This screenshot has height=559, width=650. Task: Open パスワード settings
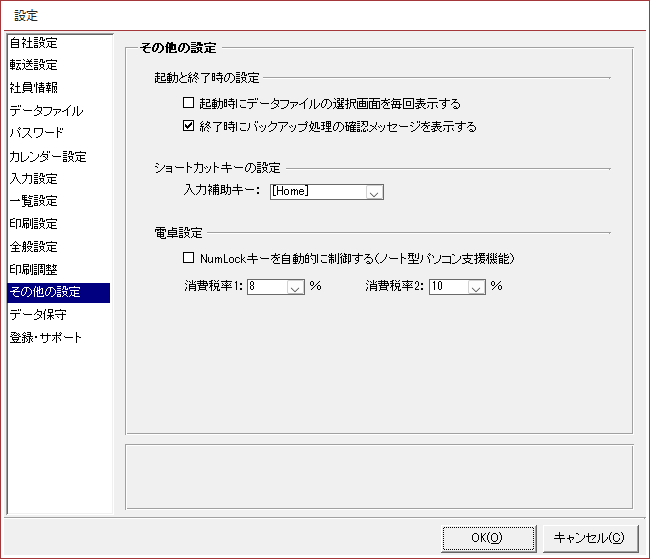click(37, 133)
